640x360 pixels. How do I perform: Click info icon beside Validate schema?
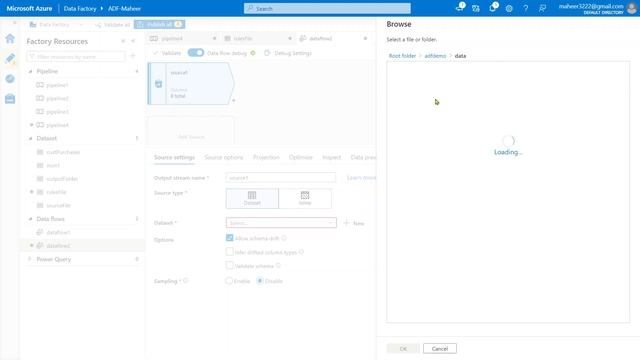[278, 265]
